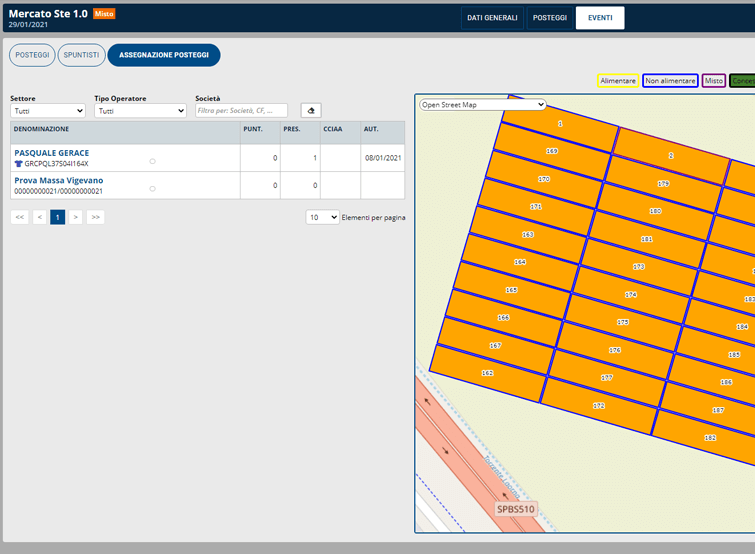Screen dimensions: 755x554
Task: Select page 1 in pagination
Action: (57, 217)
